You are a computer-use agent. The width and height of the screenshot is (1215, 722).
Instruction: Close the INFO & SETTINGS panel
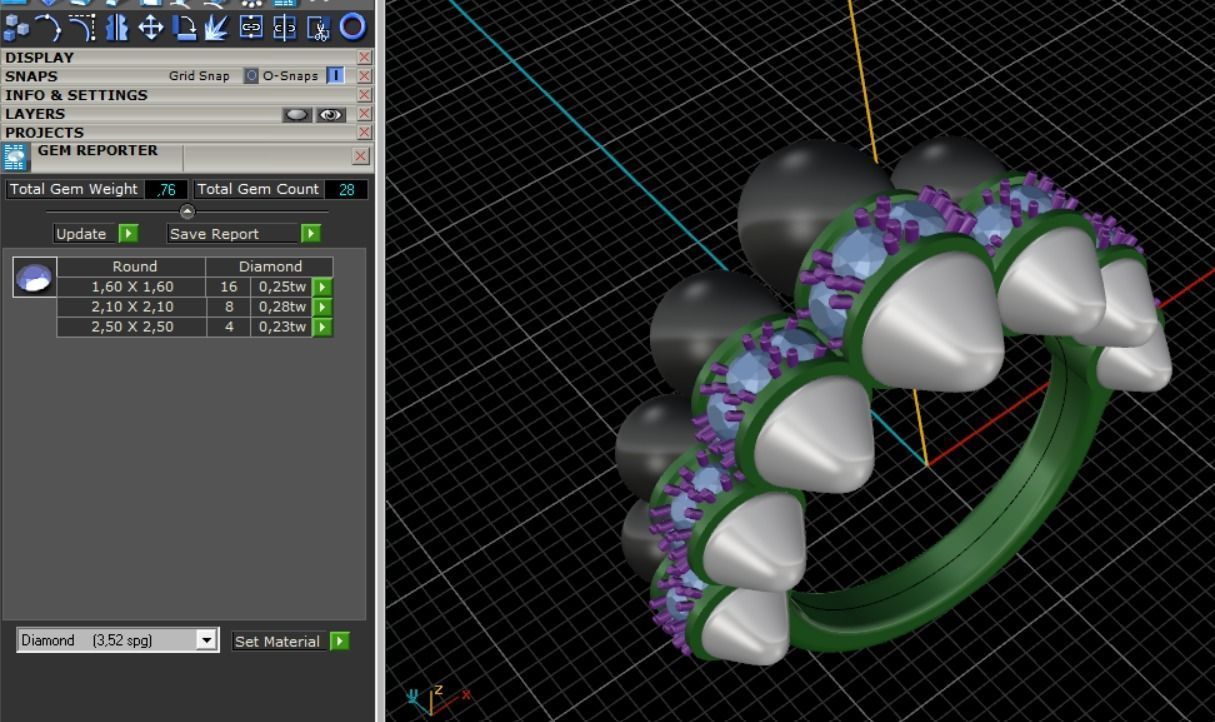(x=364, y=95)
